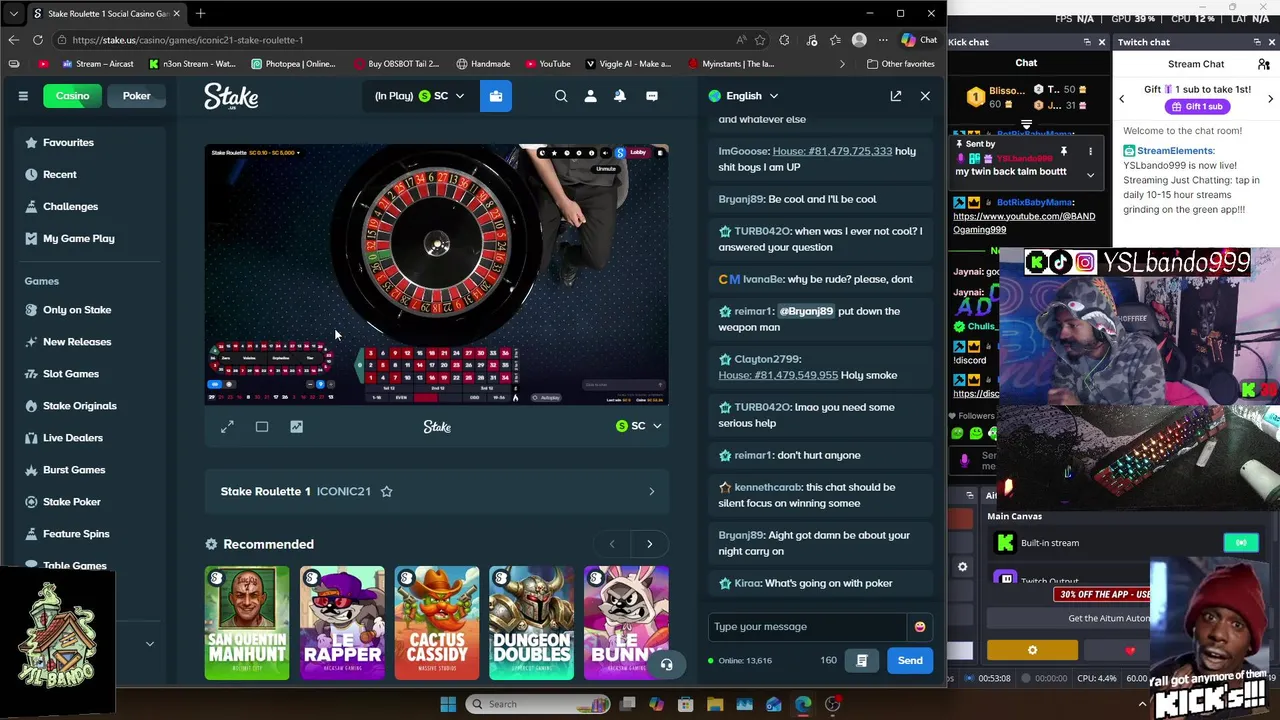This screenshot has width=1280, height=720.
Task: Open settings gear in Aitum panel
Action: pyautogui.click(x=1032, y=651)
